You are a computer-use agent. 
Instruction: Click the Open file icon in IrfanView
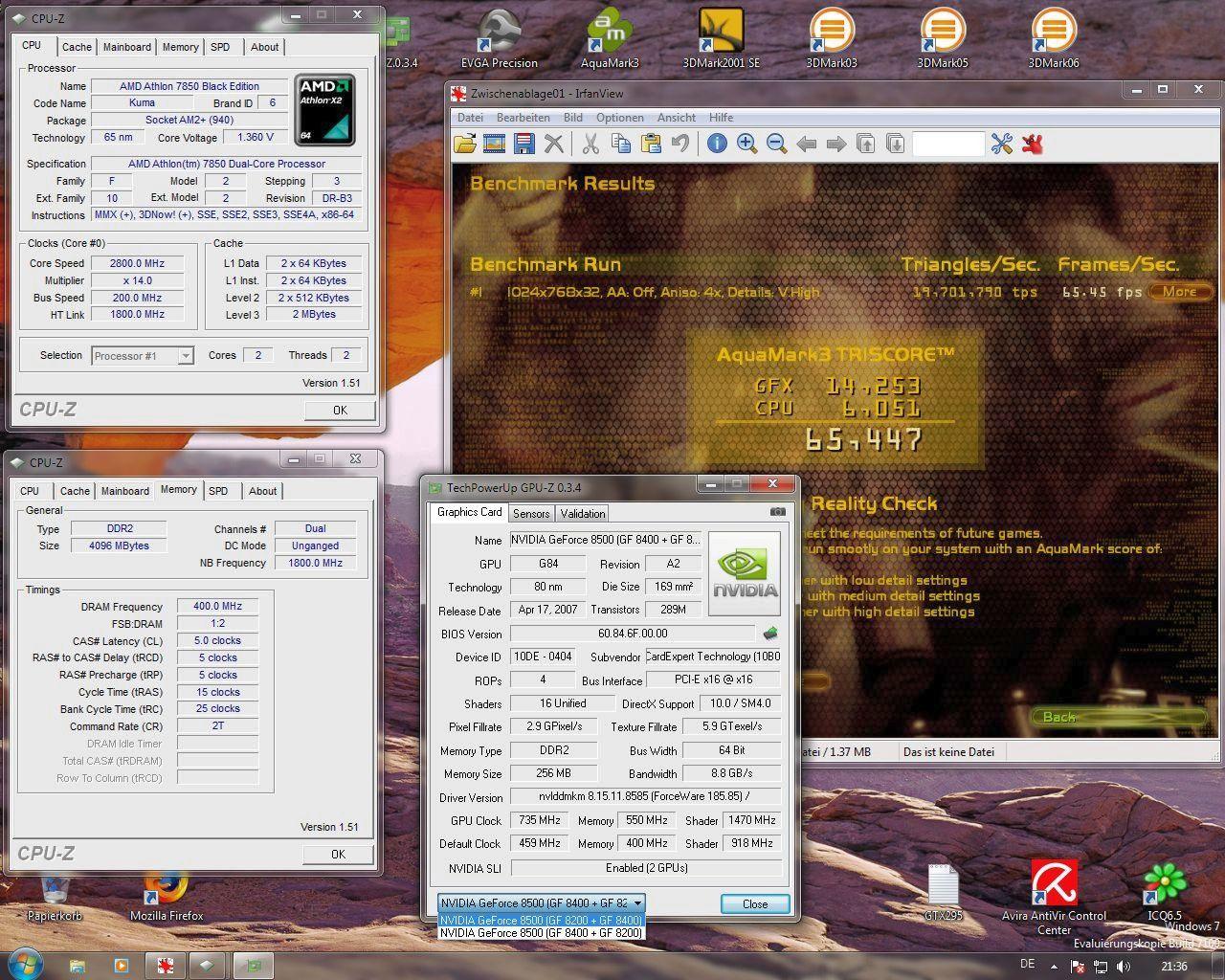pyautogui.click(x=465, y=145)
